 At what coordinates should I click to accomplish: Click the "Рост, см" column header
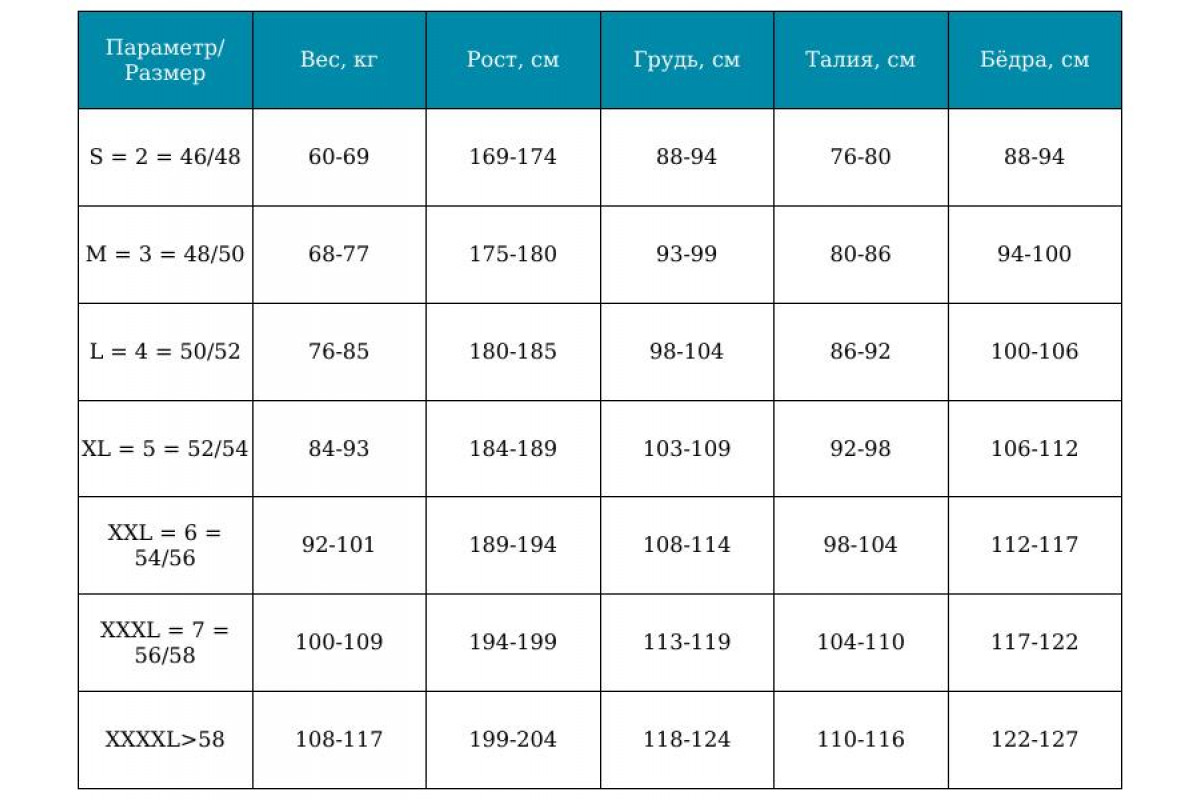(513, 60)
